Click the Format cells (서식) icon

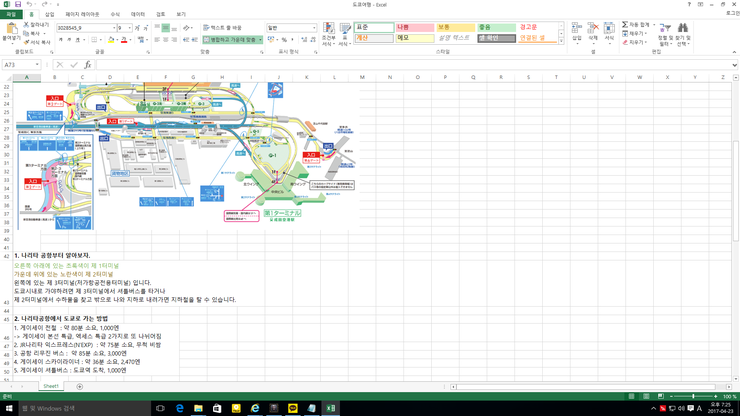tap(609, 28)
